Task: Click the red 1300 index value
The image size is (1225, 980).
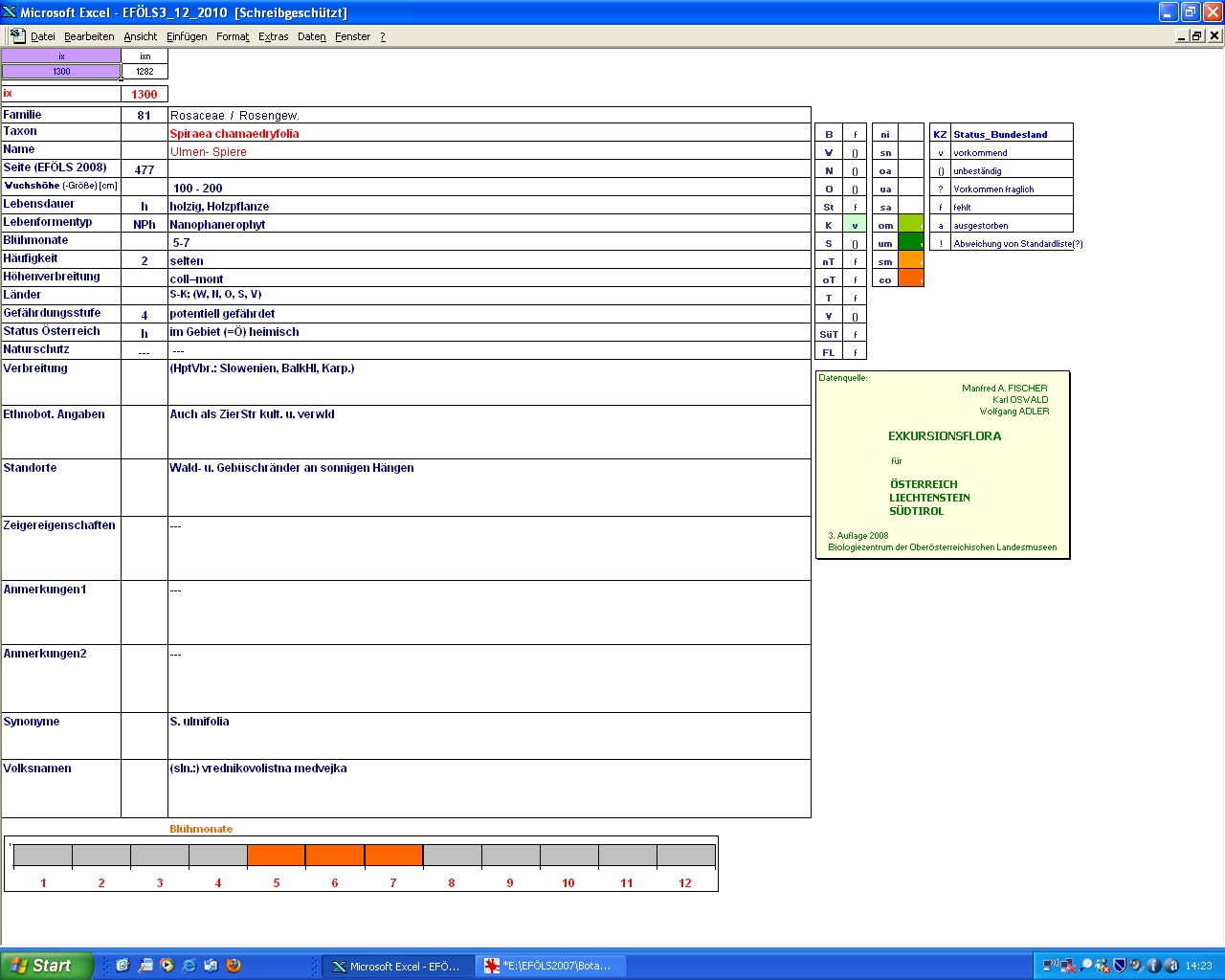Action: pos(145,94)
